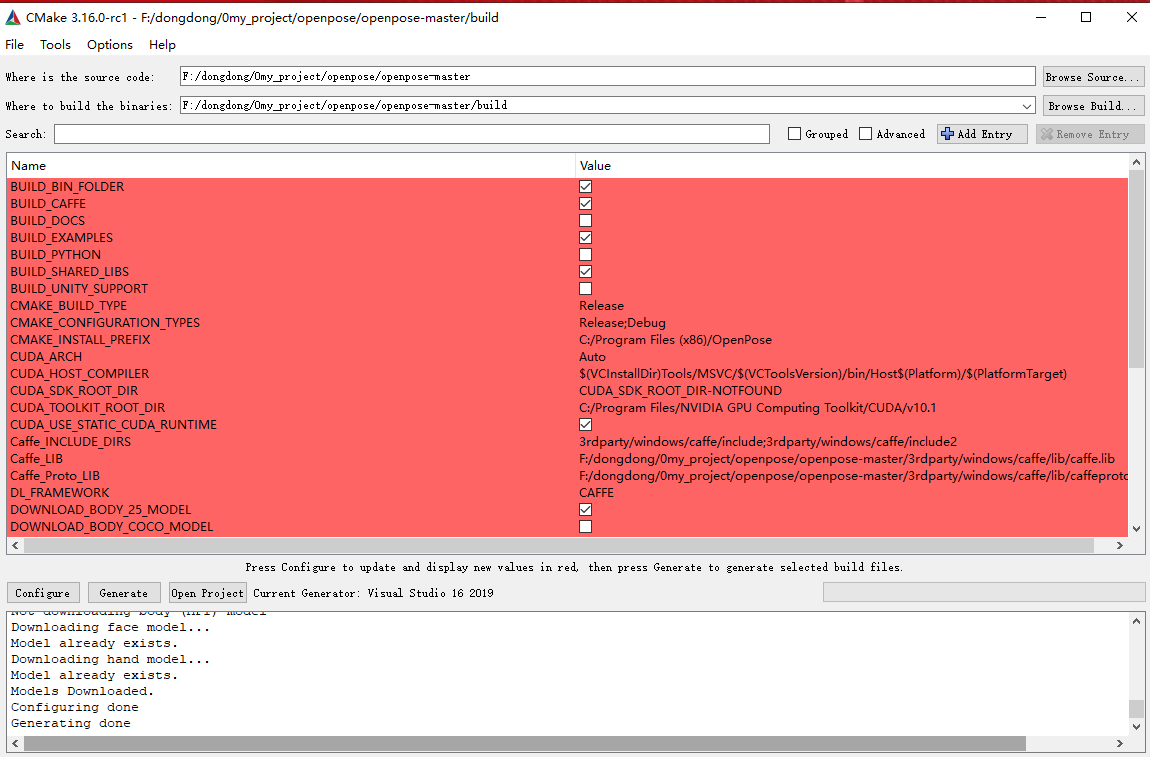
Task: Open the Options menu
Action: [110, 45]
